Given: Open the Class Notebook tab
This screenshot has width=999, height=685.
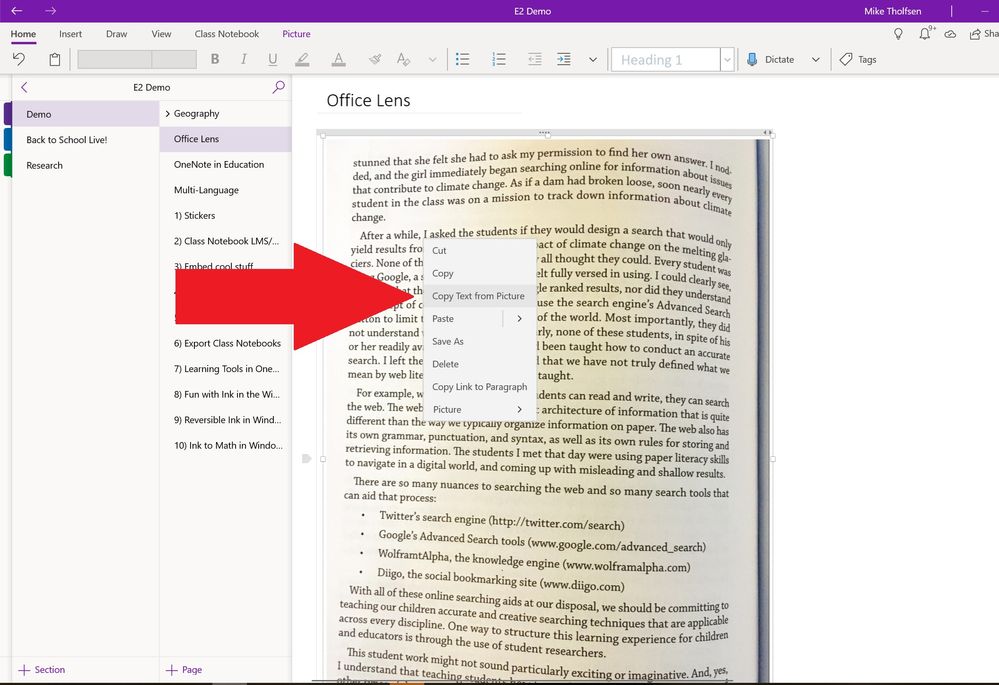Looking at the screenshot, I should click(x=227, y=34).
